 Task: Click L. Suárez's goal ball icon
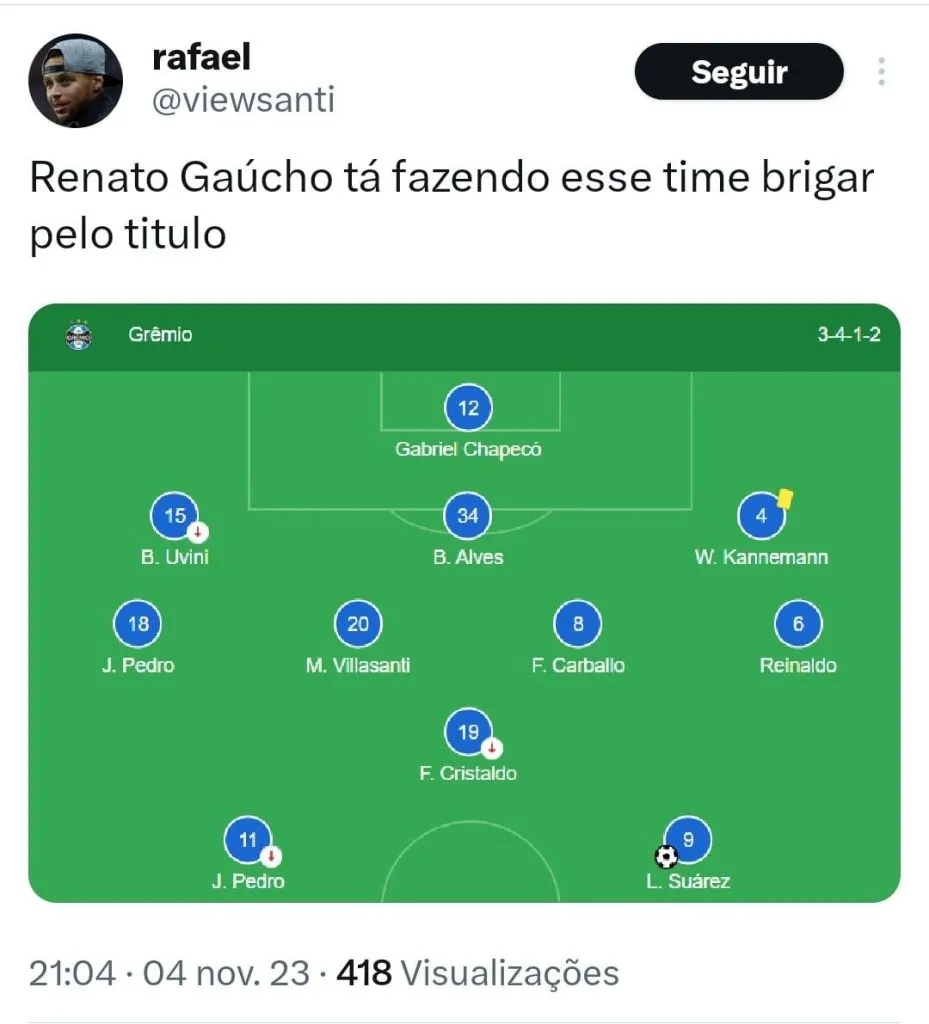pyautogui.click(x=666, y=856)
